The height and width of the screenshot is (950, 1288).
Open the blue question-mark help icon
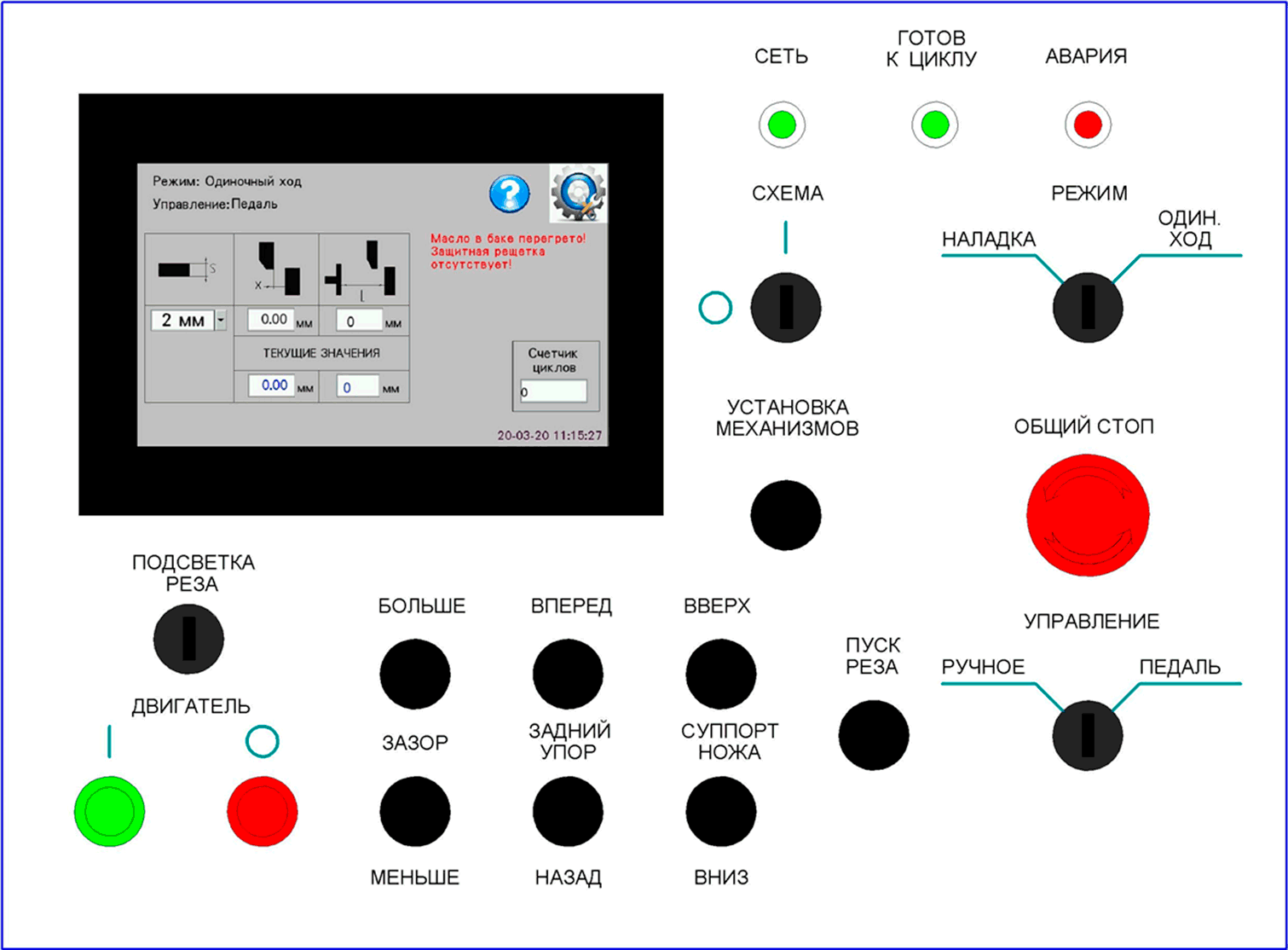point(510,194)
